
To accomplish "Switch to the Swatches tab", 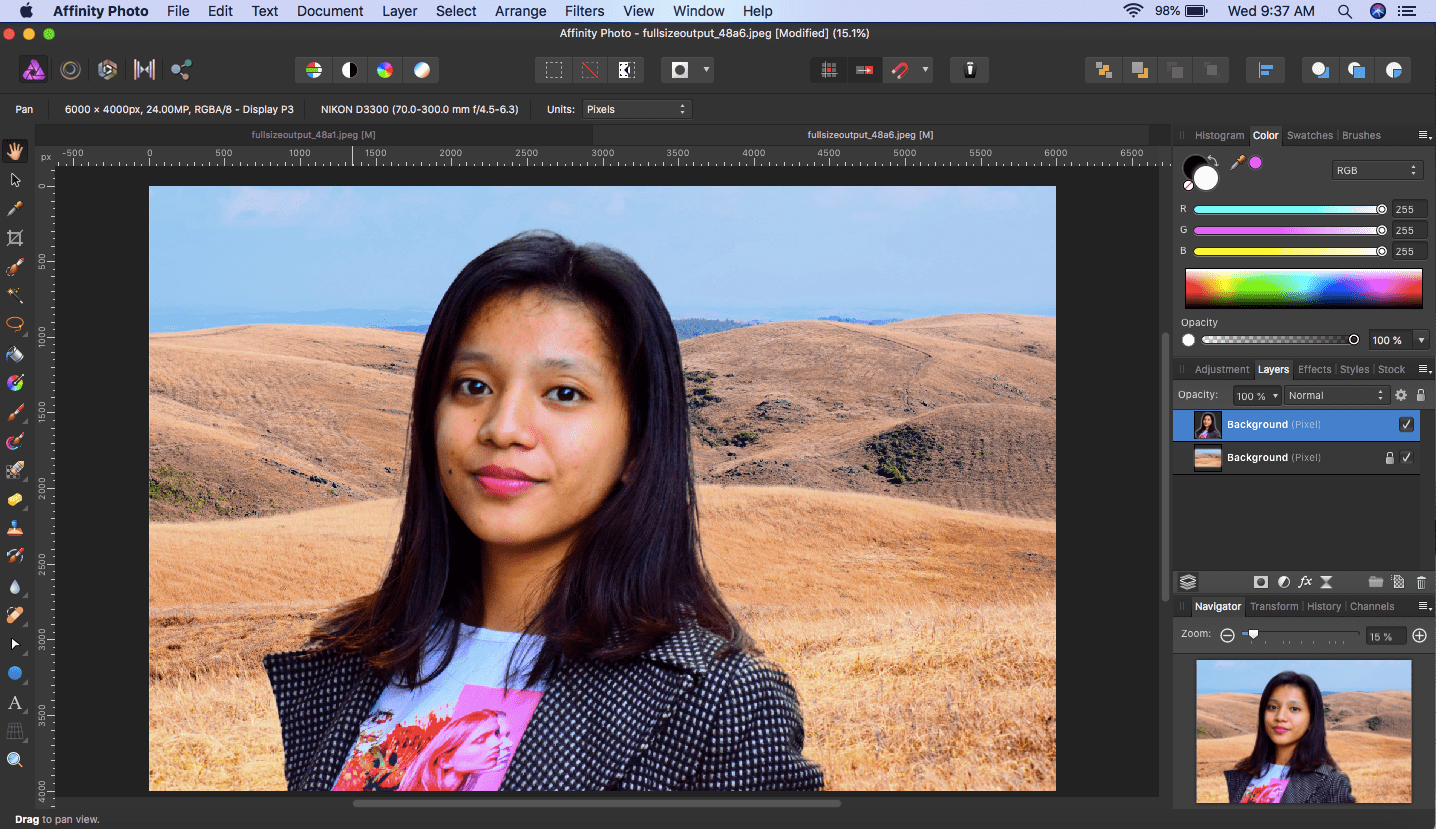I will (1309, 135).
